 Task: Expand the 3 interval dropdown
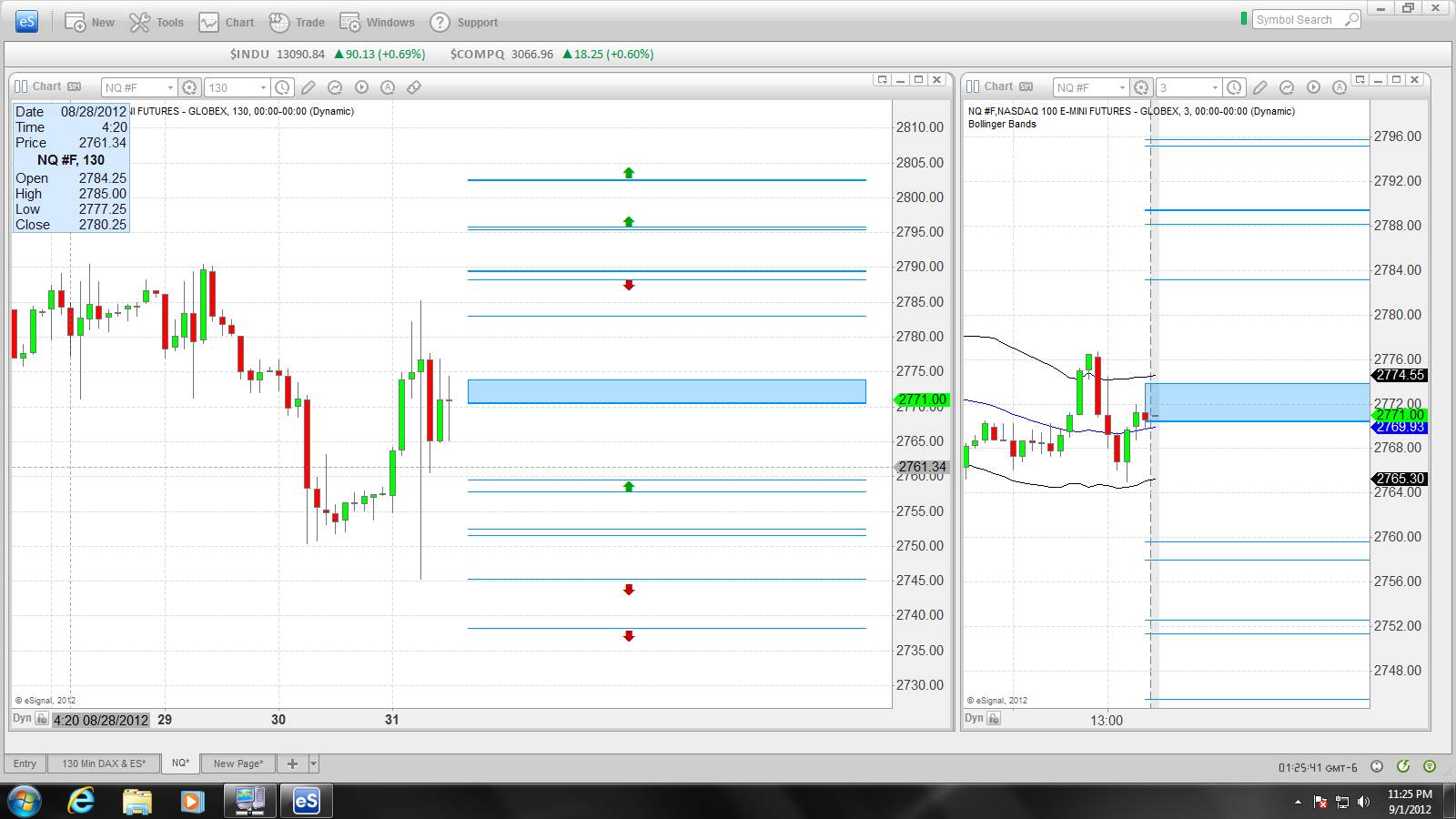pyautogui.click(x=1215, y=87)
